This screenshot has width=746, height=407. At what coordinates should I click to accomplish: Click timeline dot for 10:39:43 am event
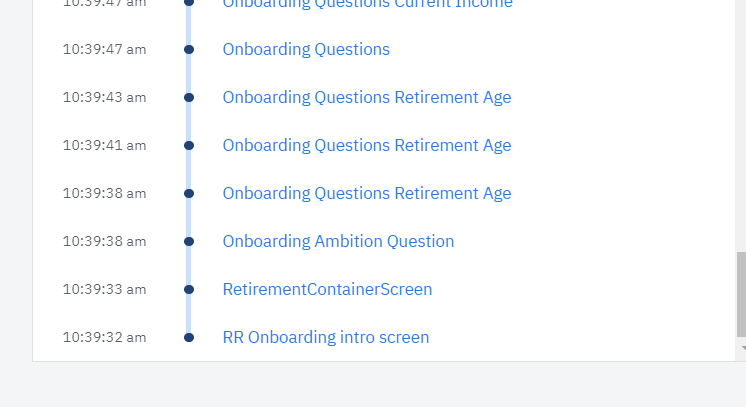(x=189, y=97)
